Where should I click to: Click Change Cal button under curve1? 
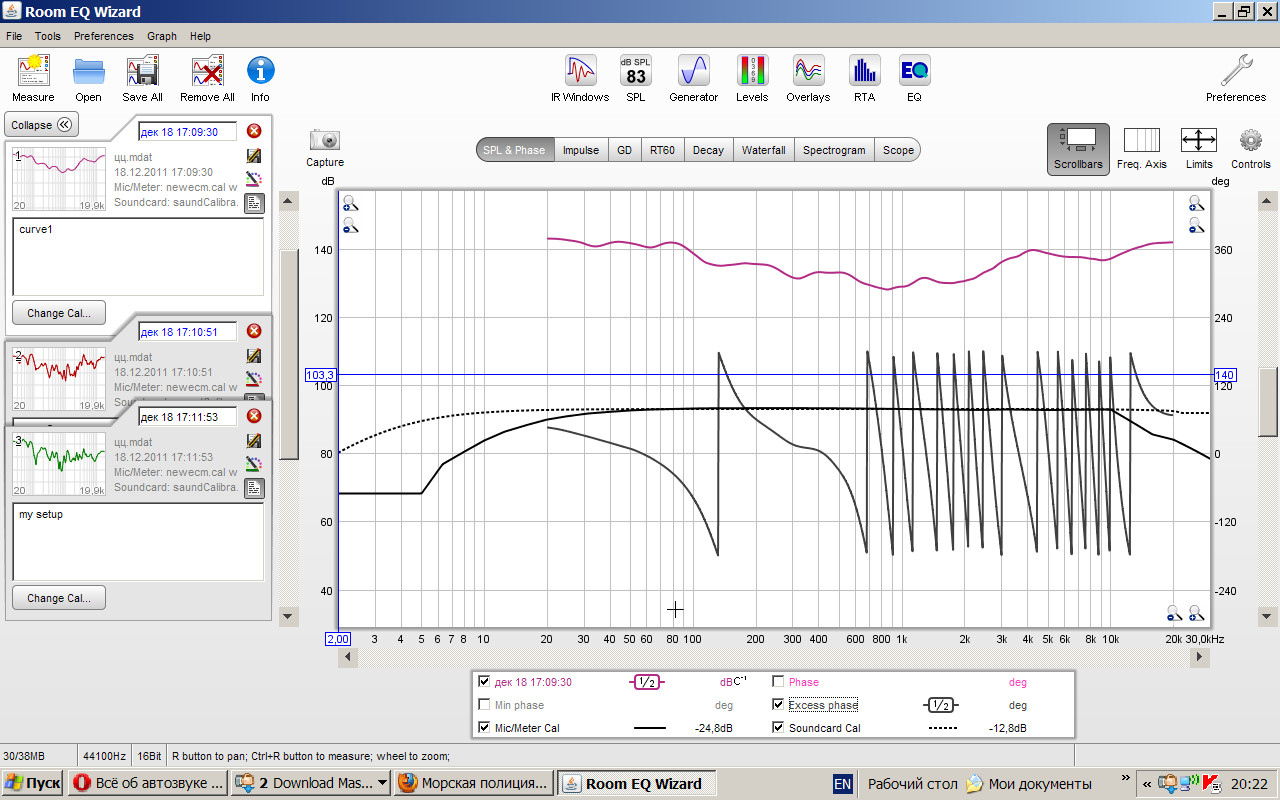pos(59,313)
